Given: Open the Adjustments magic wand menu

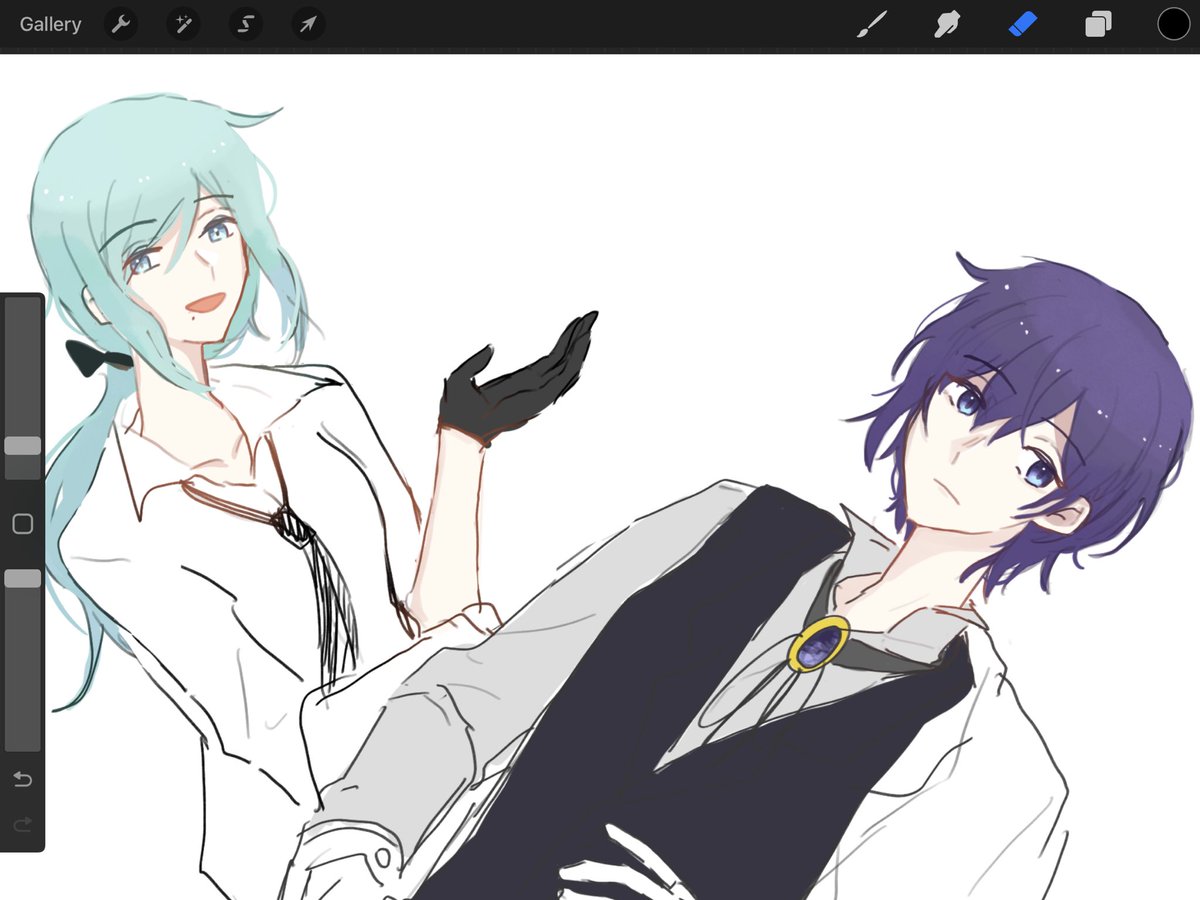Looking at the screenshot, I should 183,24.
